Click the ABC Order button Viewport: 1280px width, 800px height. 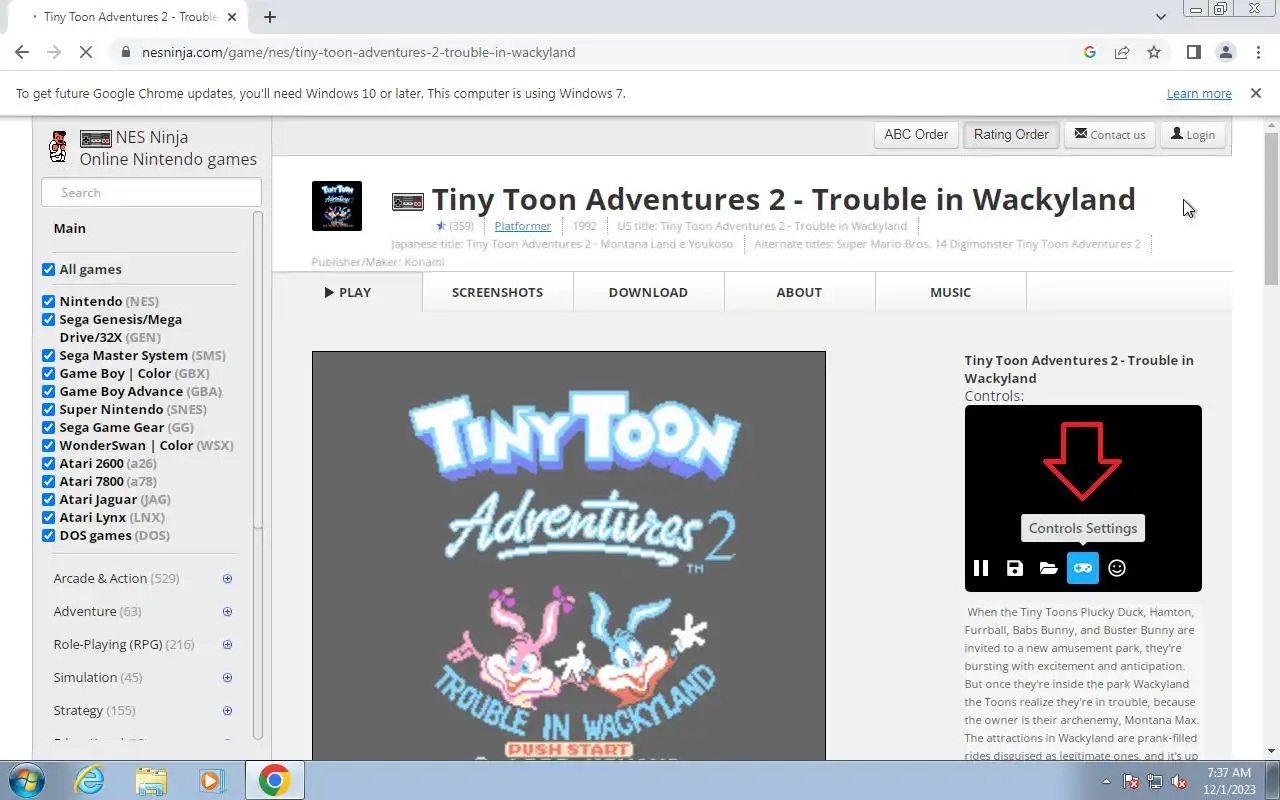(x=916, y=134)
